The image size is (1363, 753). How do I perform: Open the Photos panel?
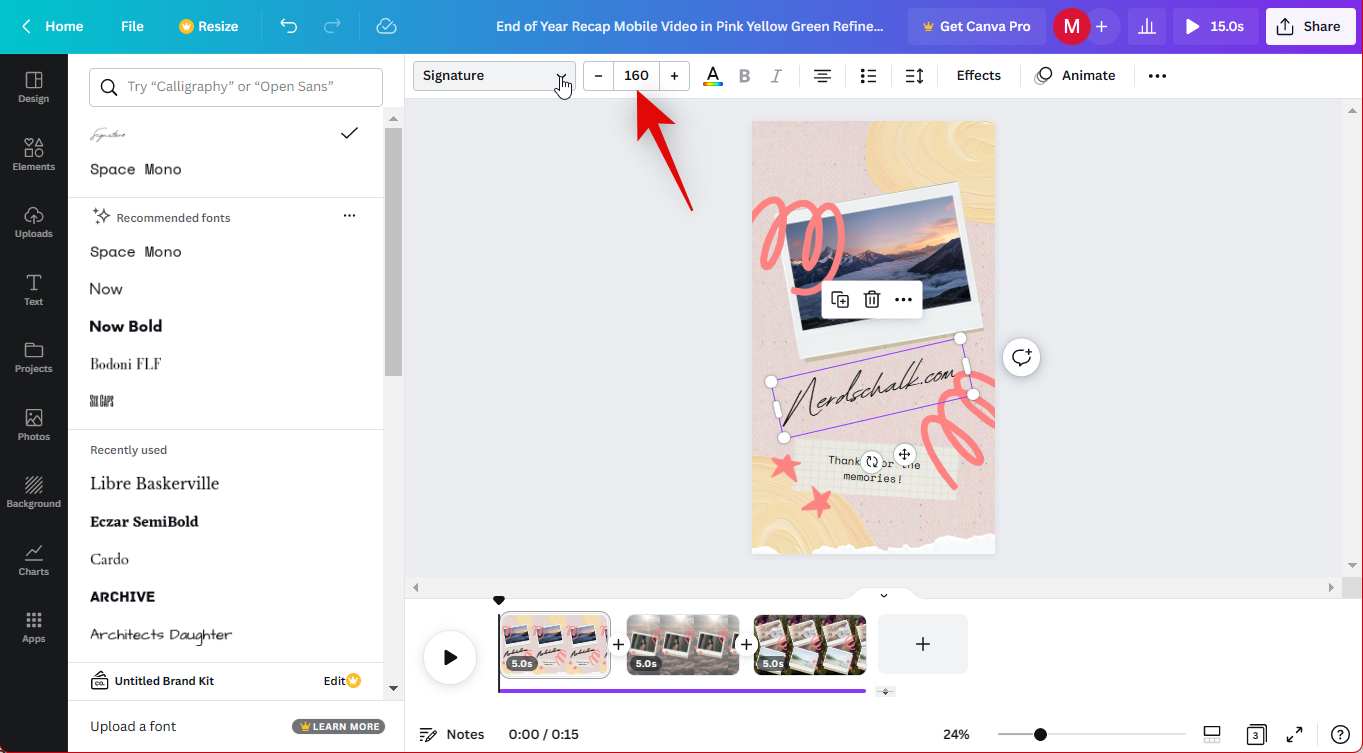33,424
